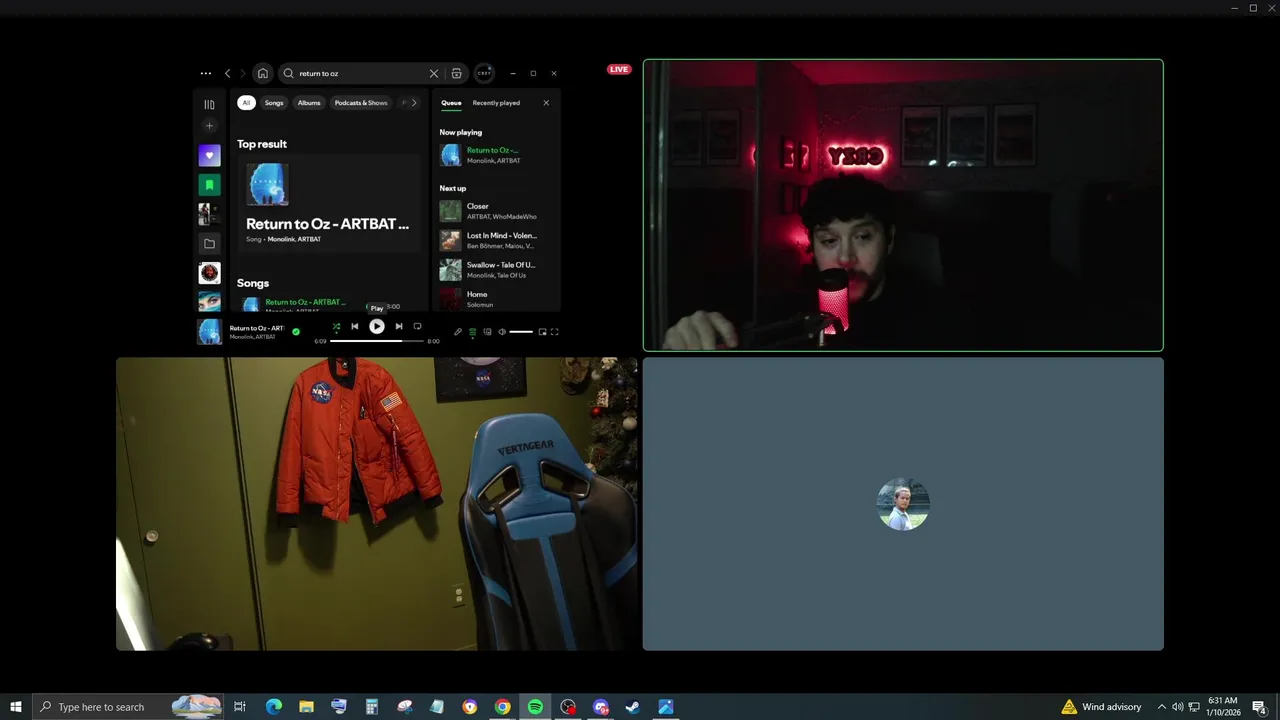Switch to Google Chrome on the taskbar
The width and height of the screenshot is (1280, 720).
pyautogui.click(x=502, y=707)
